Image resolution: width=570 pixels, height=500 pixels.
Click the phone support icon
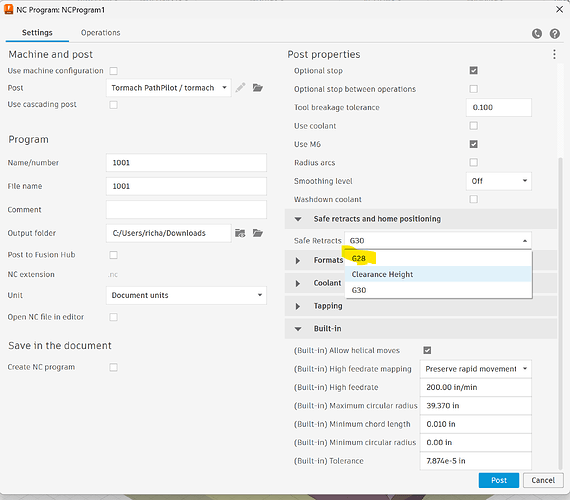[537, 34]
